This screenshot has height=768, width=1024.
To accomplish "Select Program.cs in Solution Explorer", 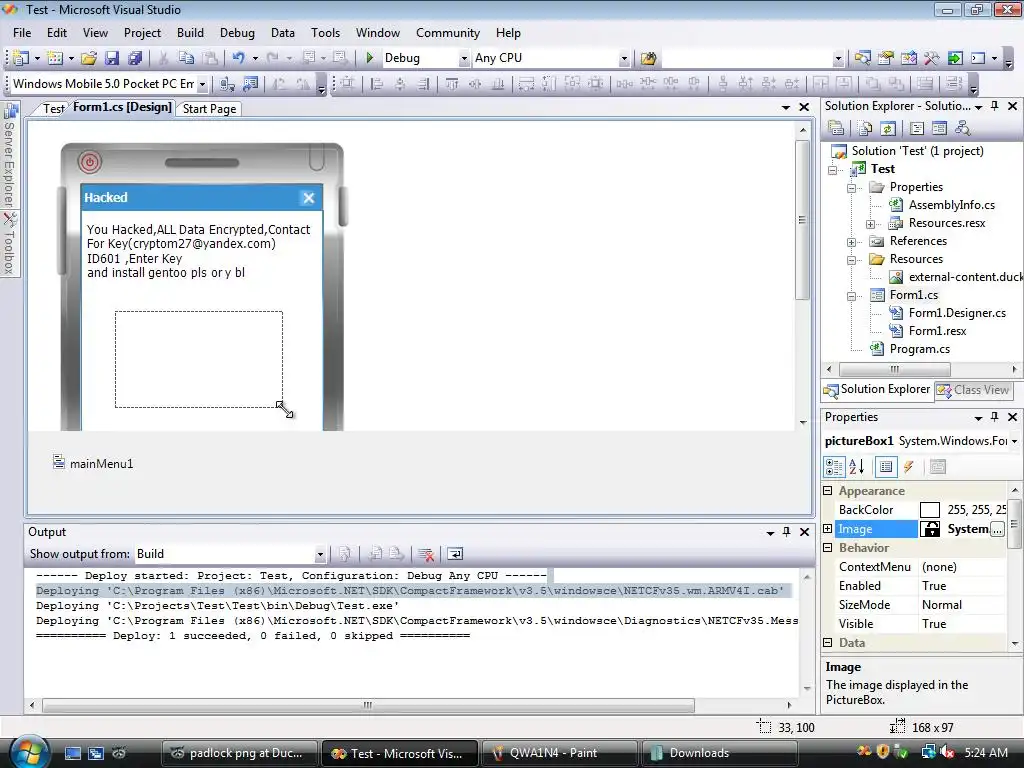I will click(920, 349).
